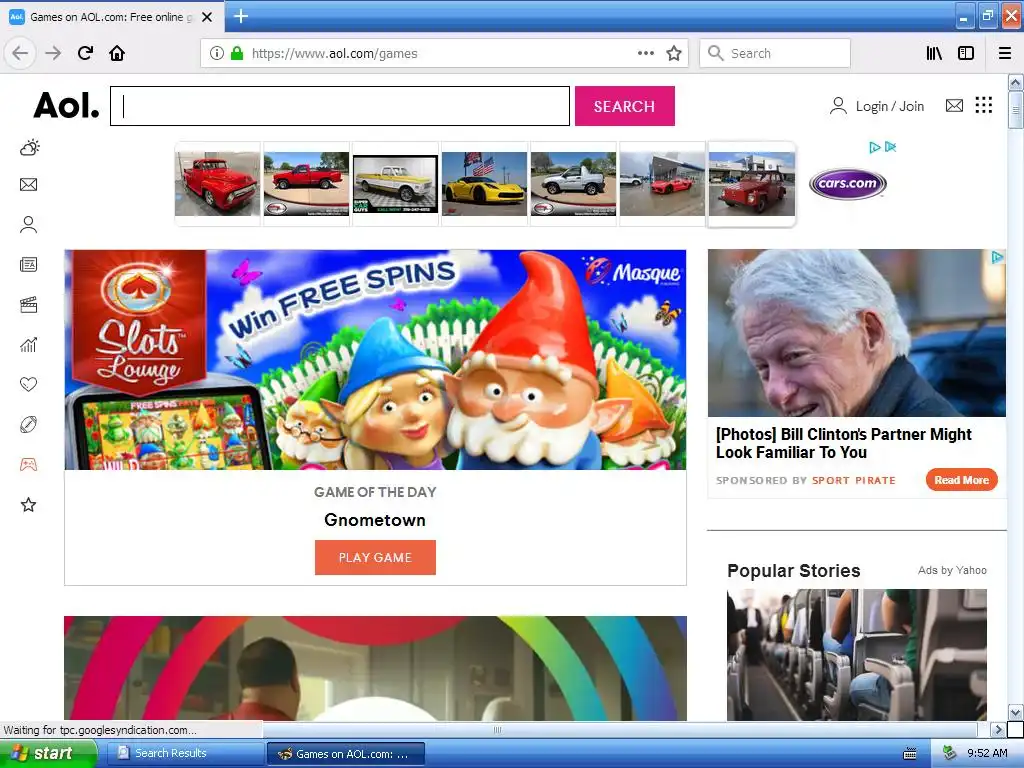Screen dimensions: 1024x768
Task: Click the browser Search field
Action: 775,53
